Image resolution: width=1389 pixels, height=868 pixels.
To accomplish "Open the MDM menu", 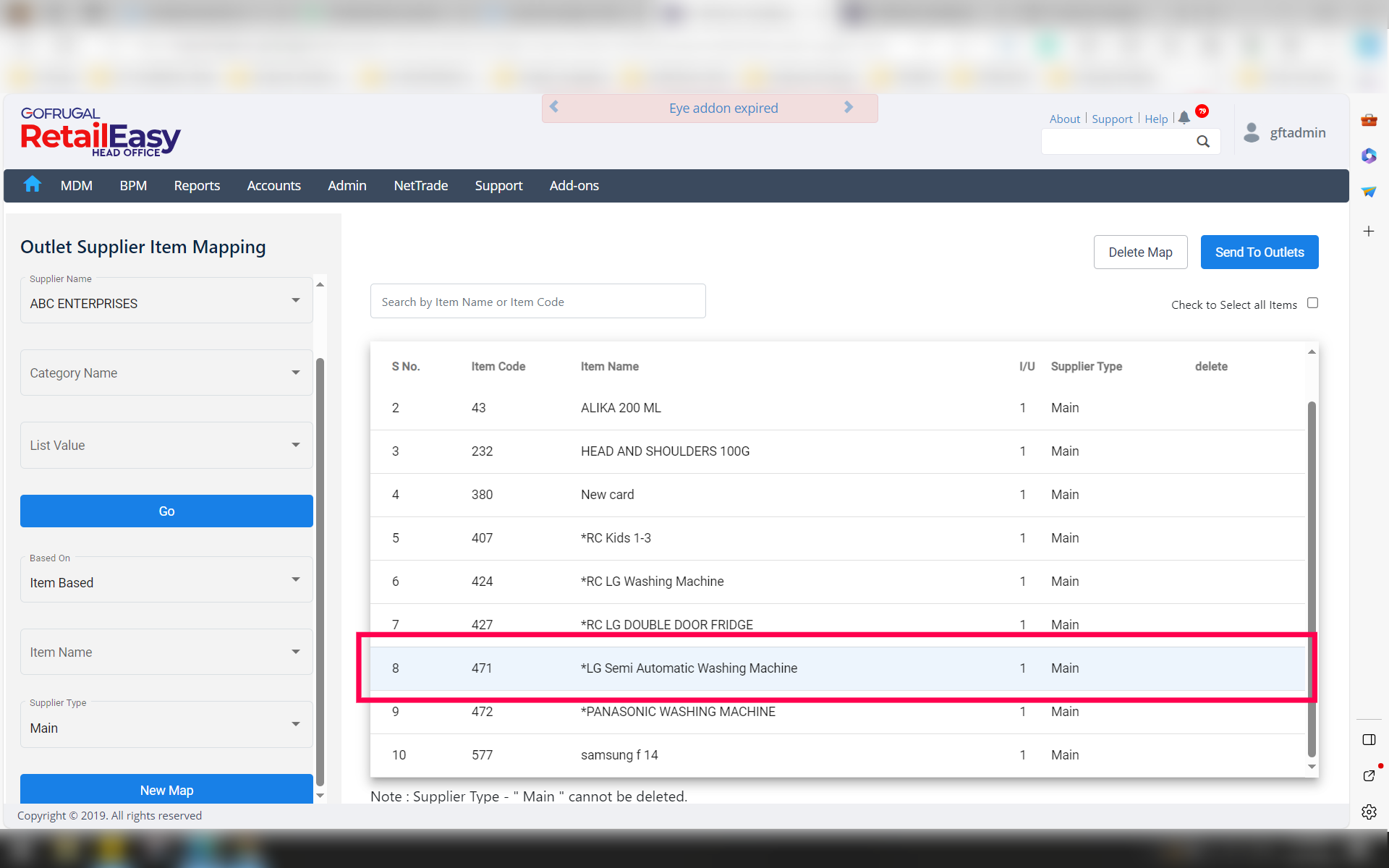I will pos(76,186).
